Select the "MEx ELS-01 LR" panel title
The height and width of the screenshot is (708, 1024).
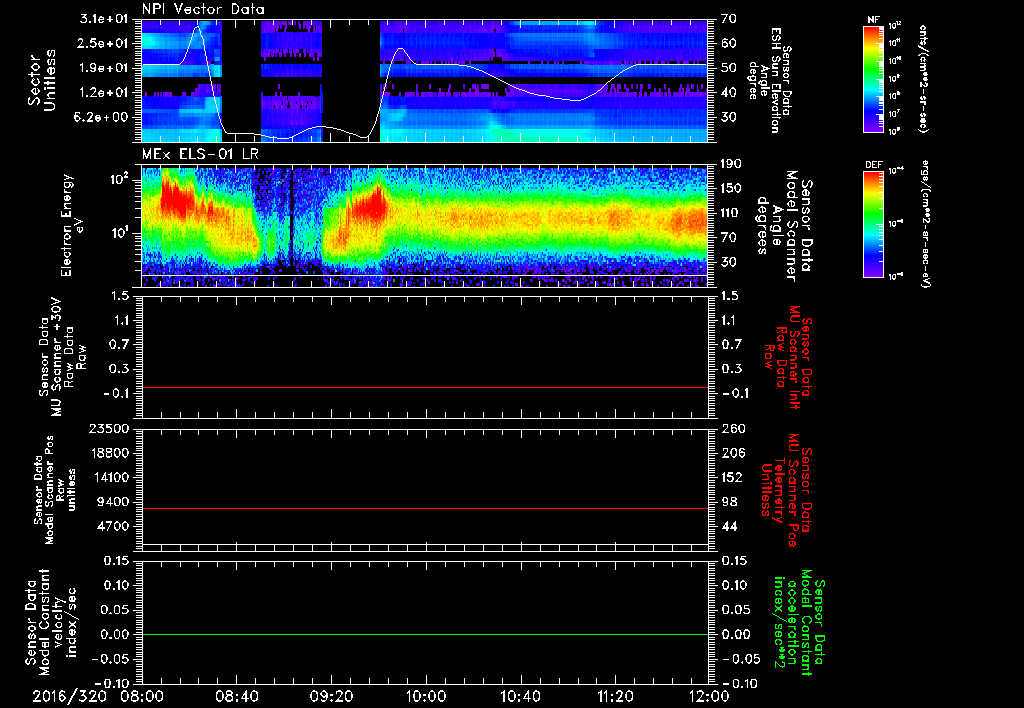tap(200, 154)
